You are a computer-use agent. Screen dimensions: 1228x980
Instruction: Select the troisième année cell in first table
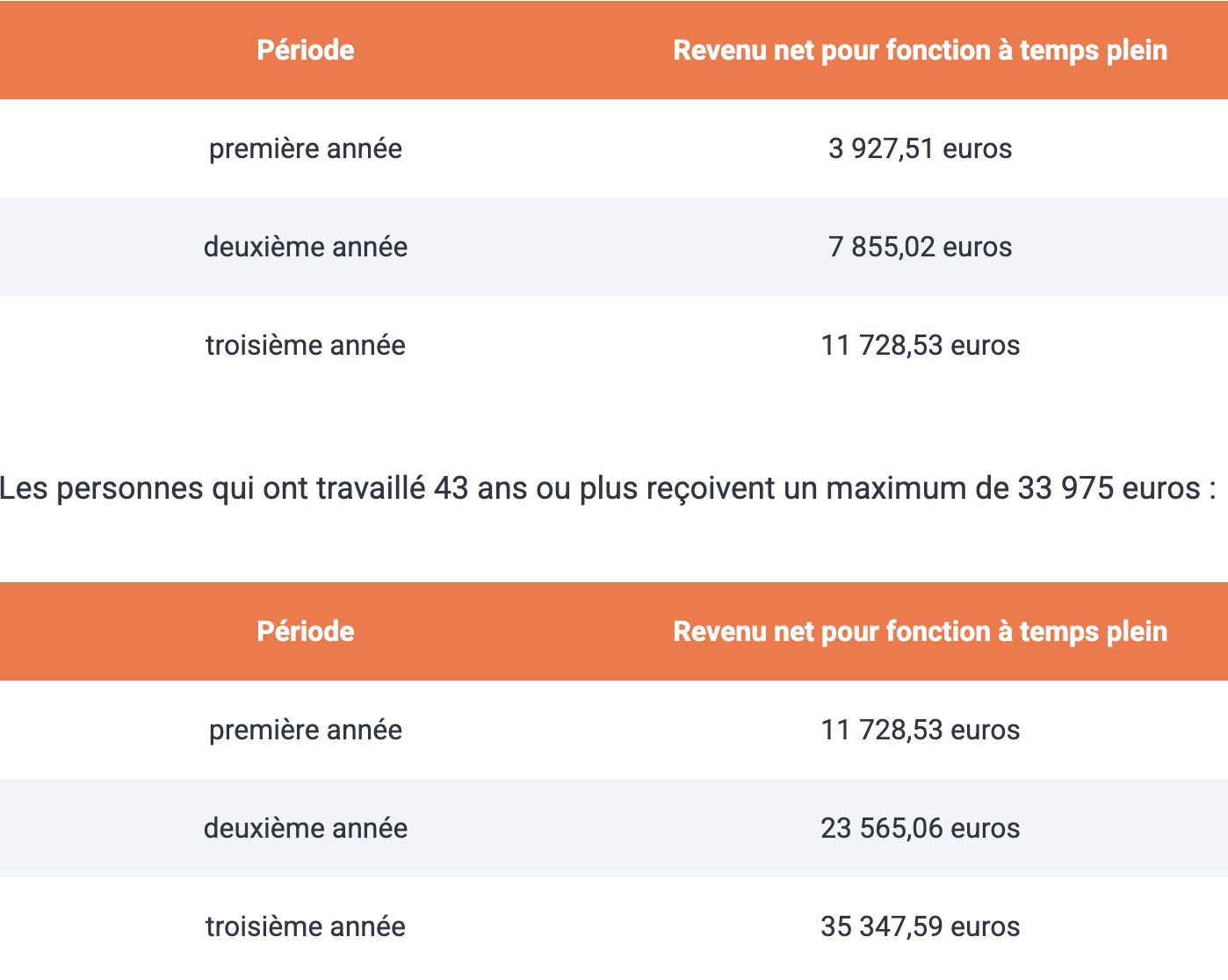(306, 345)
